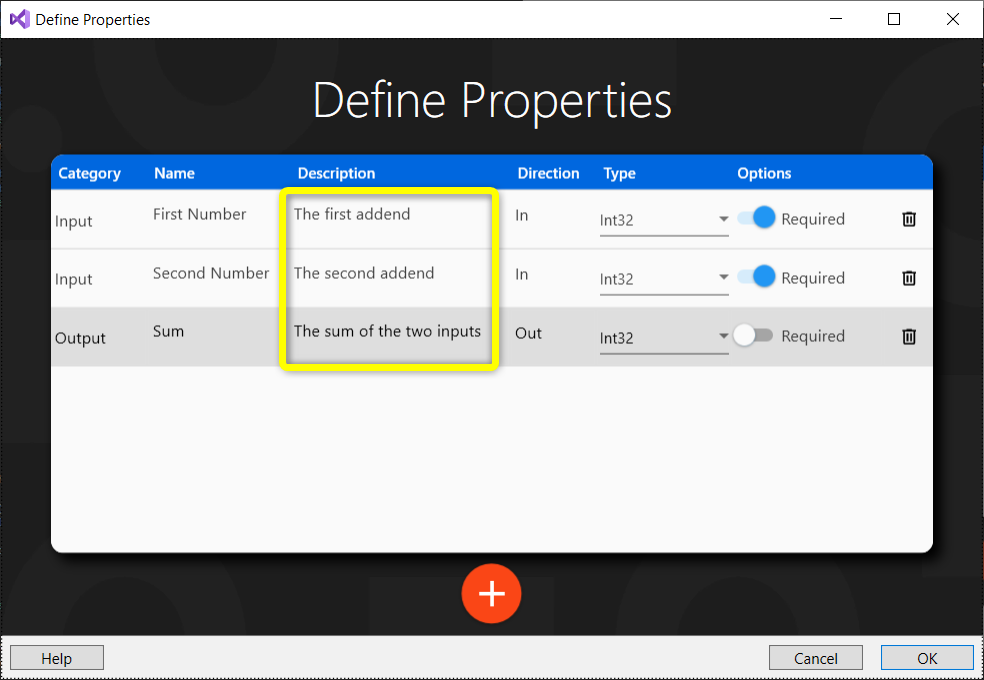Edit the description reading The first addend
The height and width of the screenshot is (680, 984).
(x=352, y=213)
